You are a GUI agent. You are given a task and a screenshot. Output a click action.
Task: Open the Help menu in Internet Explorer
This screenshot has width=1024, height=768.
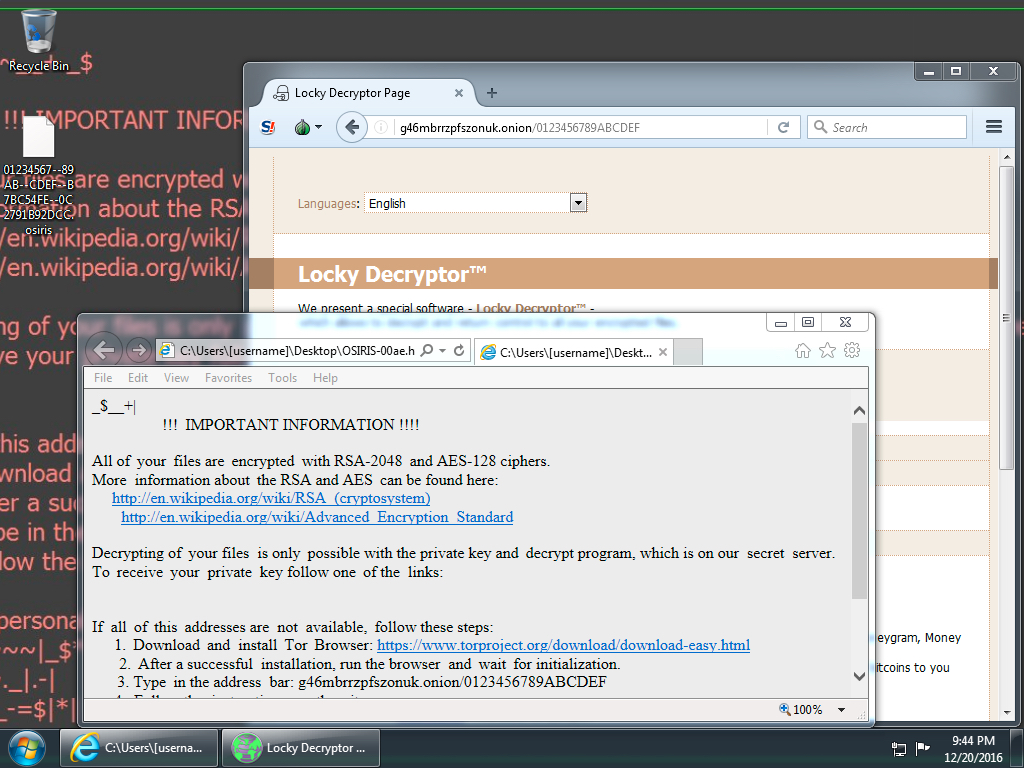click(325, 378)
